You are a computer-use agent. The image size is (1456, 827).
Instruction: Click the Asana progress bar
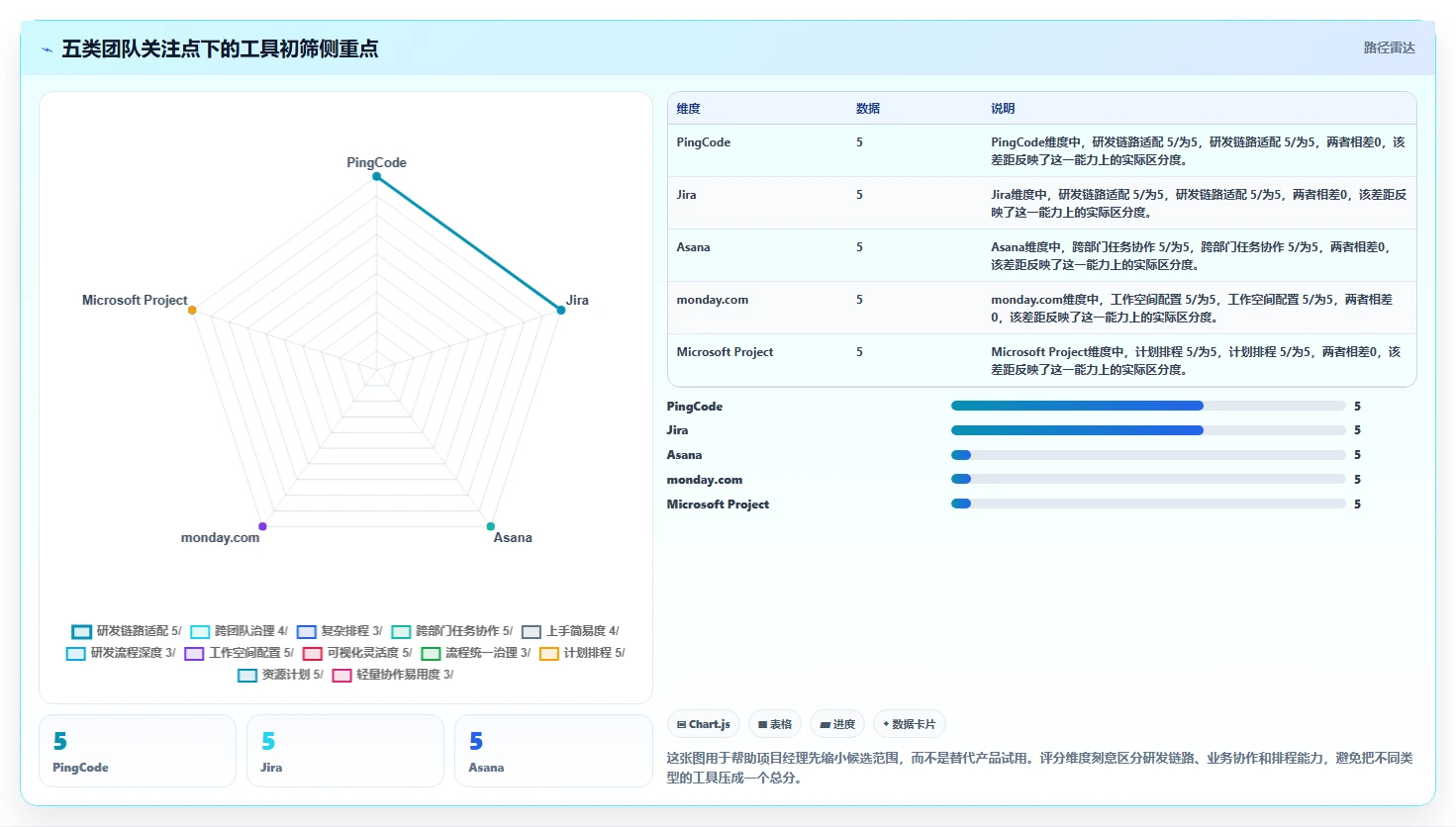point(1148,455)
